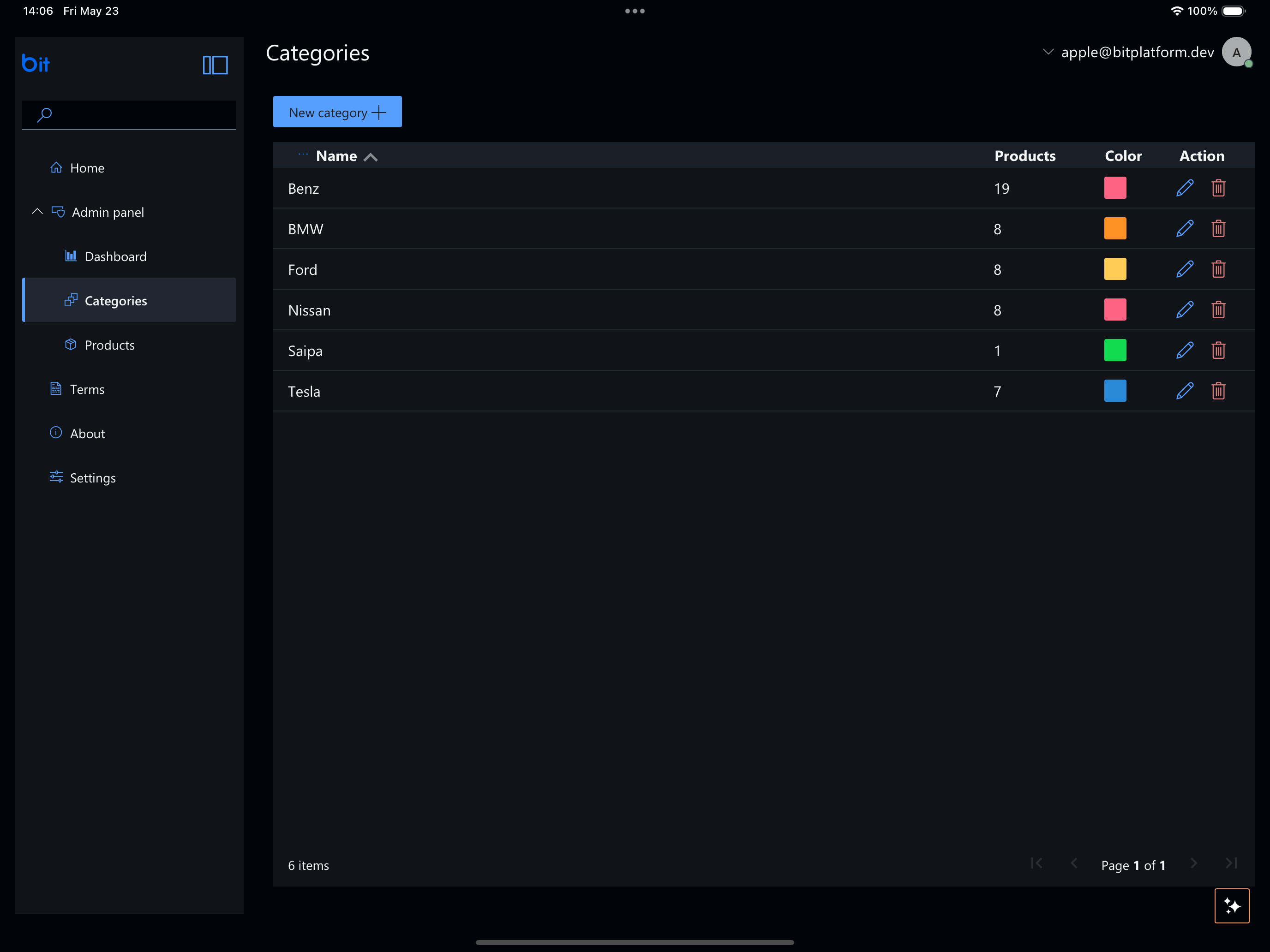Open Name column options ellipsis
This screenshot has height=952, width=1270.
click(303, 155)
